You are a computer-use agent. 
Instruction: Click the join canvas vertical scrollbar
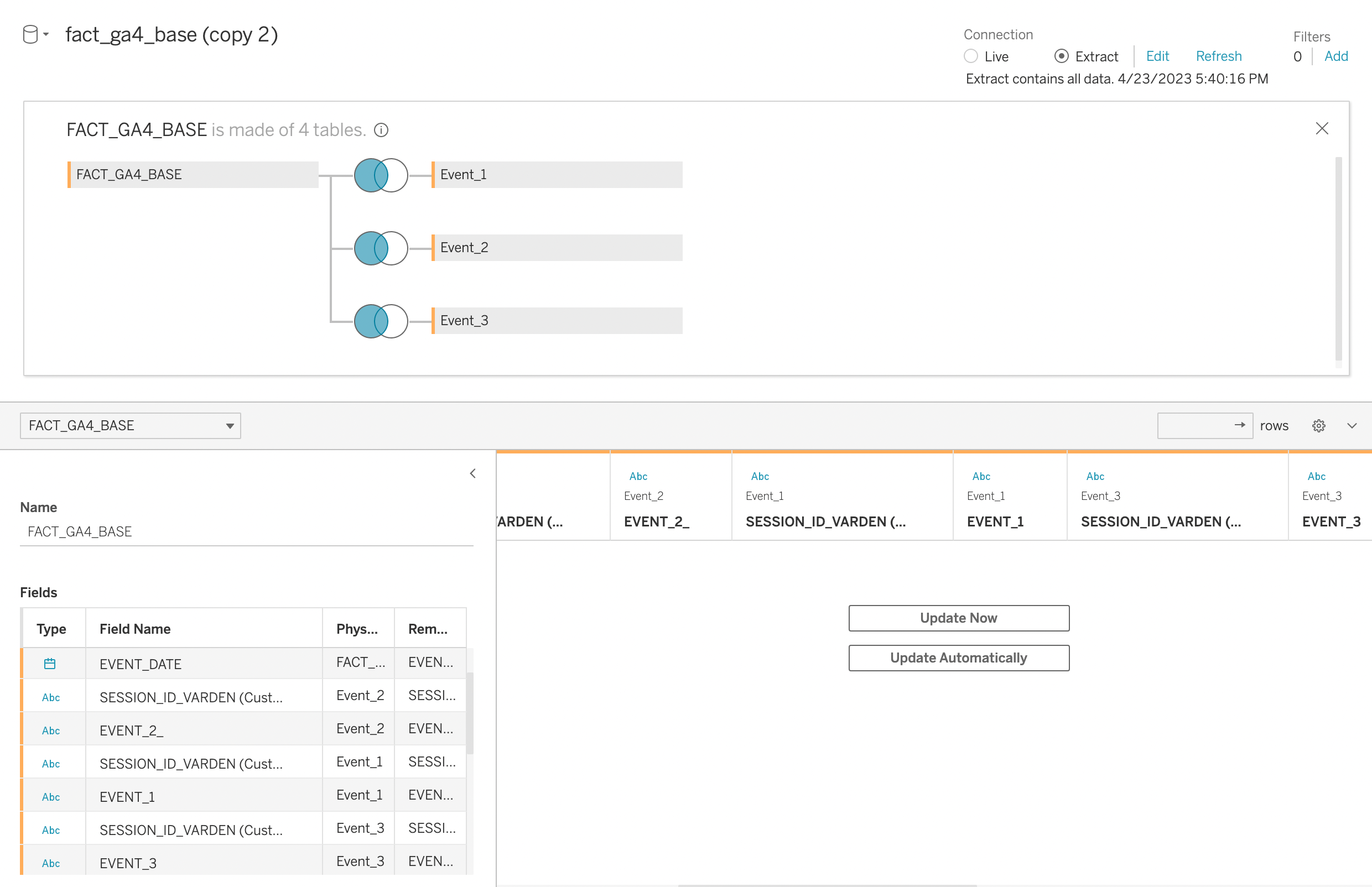pyautogui.click(x=1339, y=259)
